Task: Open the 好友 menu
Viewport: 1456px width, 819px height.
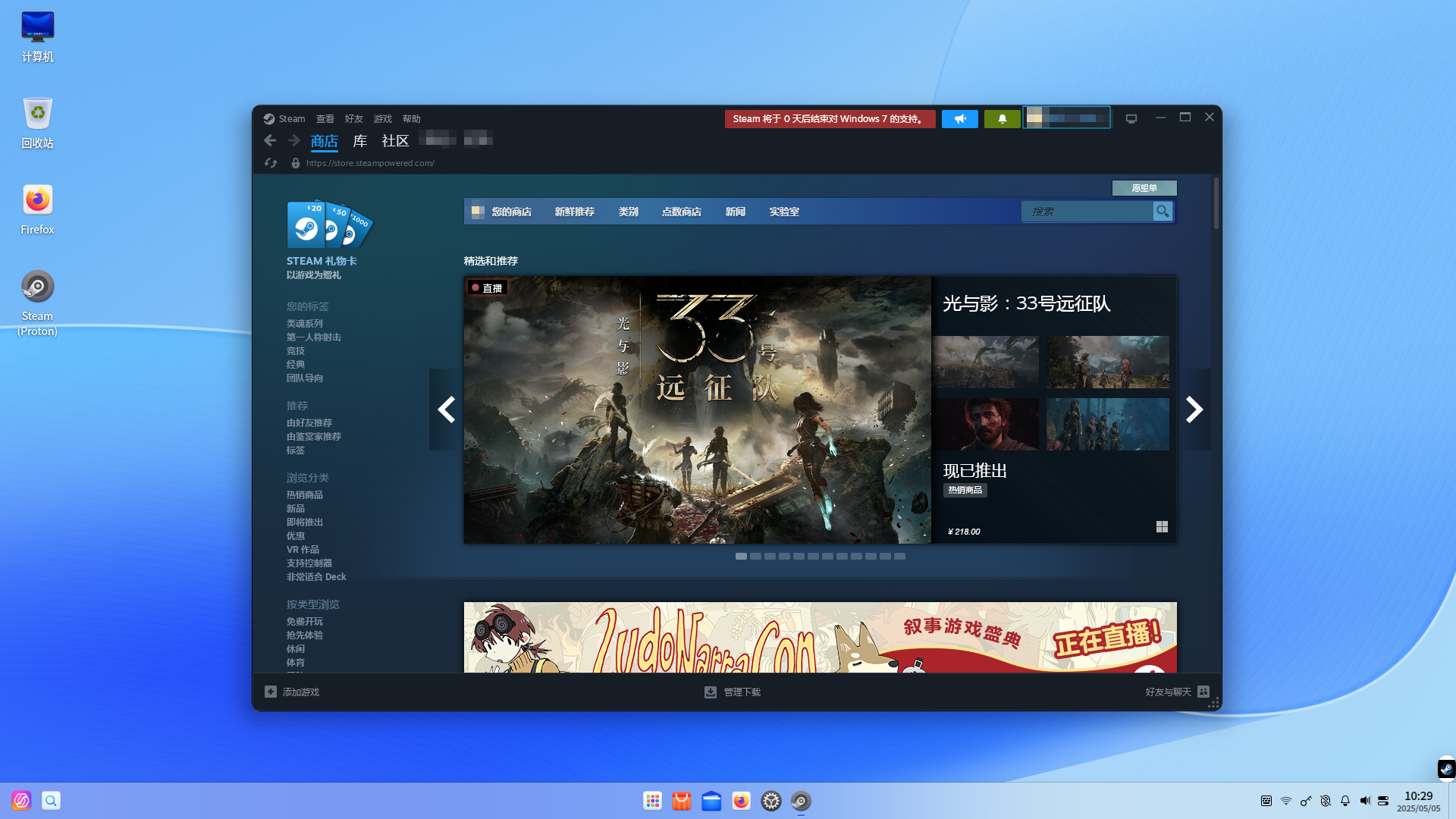Action: click(354, 119)
